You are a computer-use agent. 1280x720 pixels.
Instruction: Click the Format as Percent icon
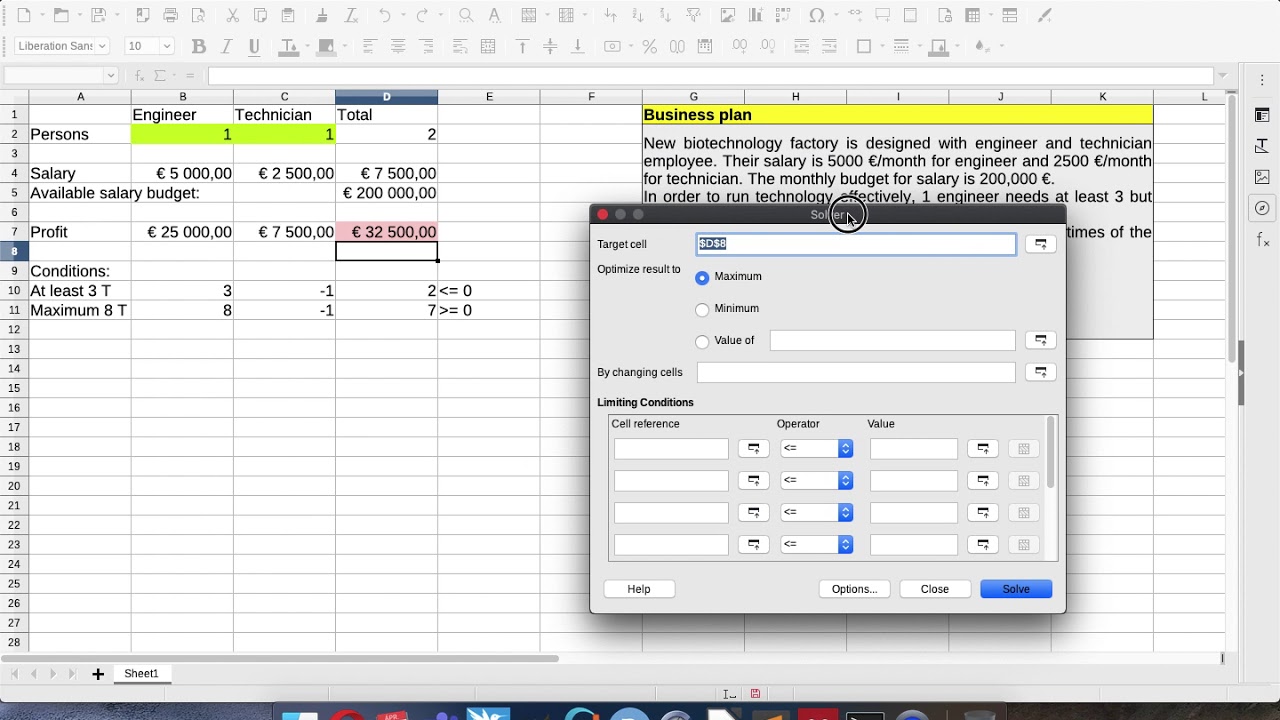[649, 47]
